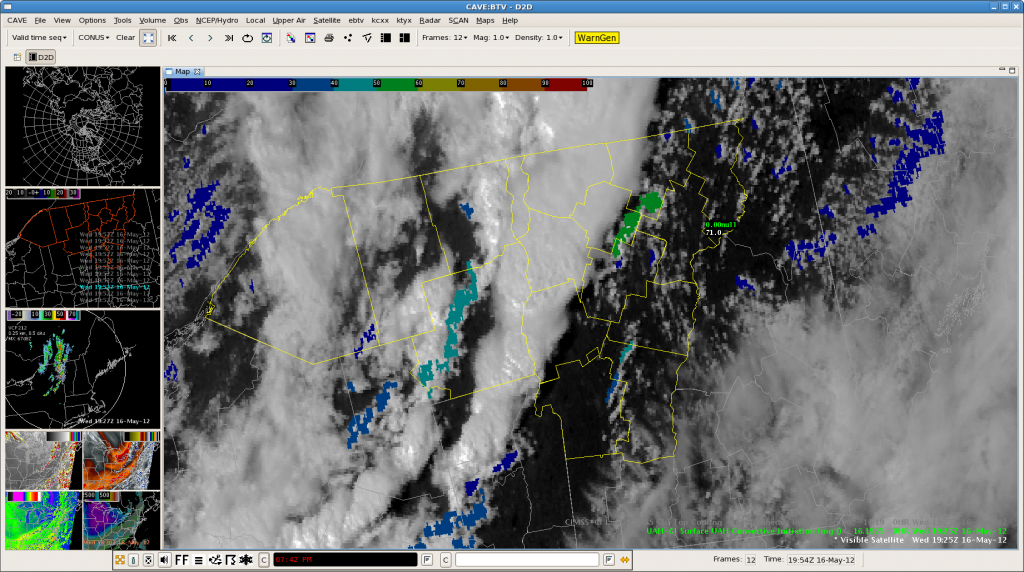1024x572 pixels.
Task: Open the CONUS scale dropdown
Action: (x=94, y=38)
